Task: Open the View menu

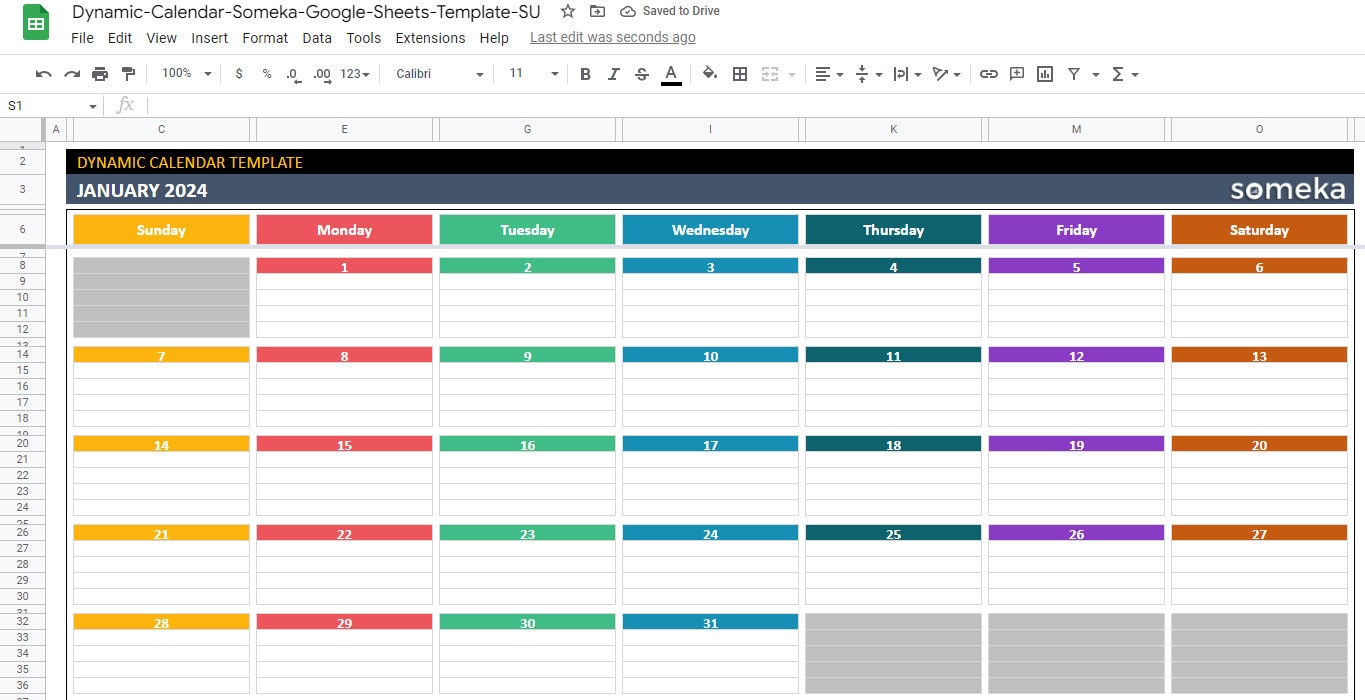Action: pyautogui.click(x=161, y=38)
